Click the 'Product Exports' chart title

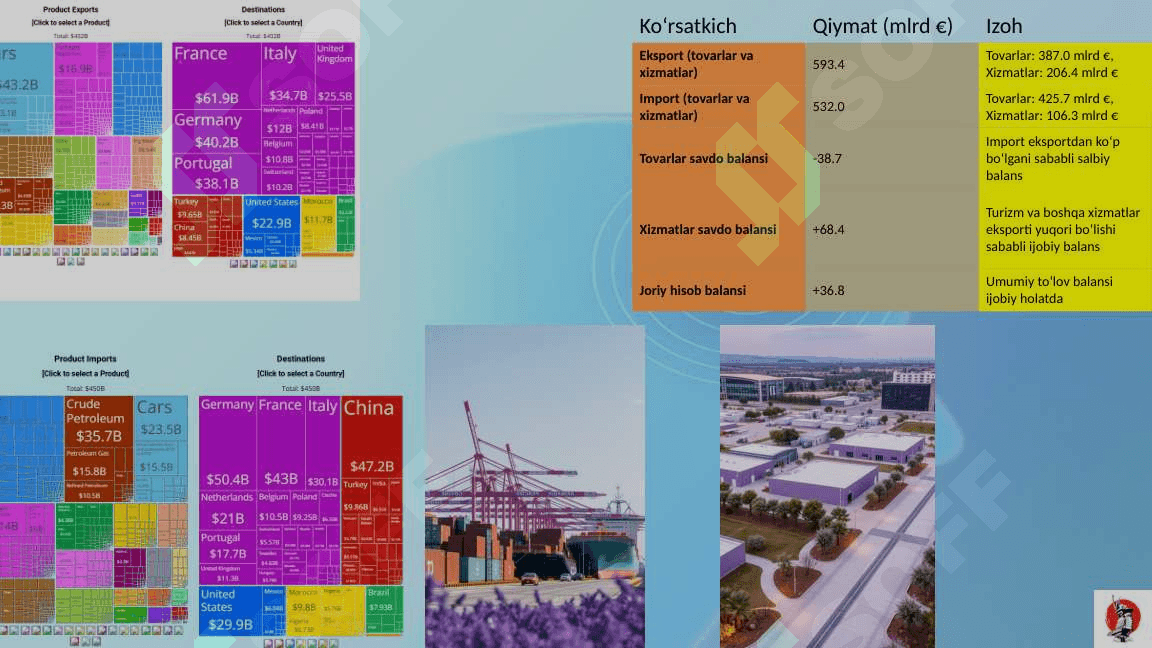click(71, 10)
